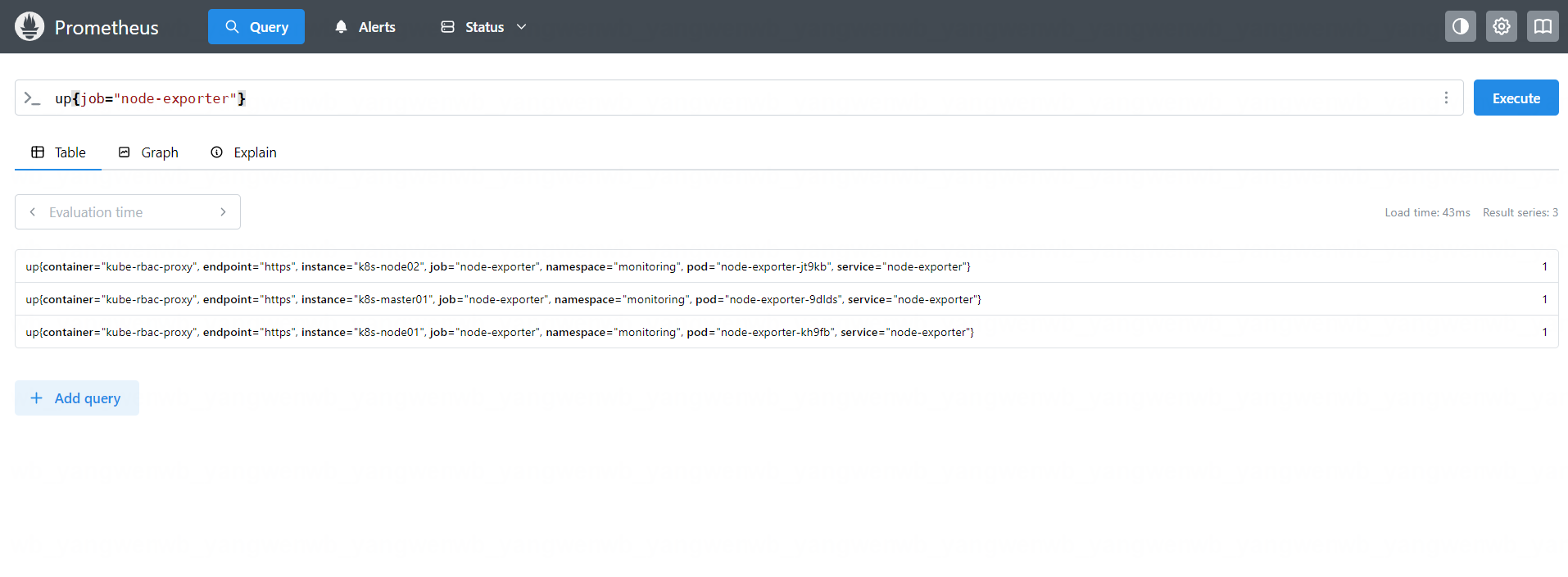The height and width of the screenshot is (577, 1568).
Task: Switch to the Graph tab
Action: click(x=148, y=152)
